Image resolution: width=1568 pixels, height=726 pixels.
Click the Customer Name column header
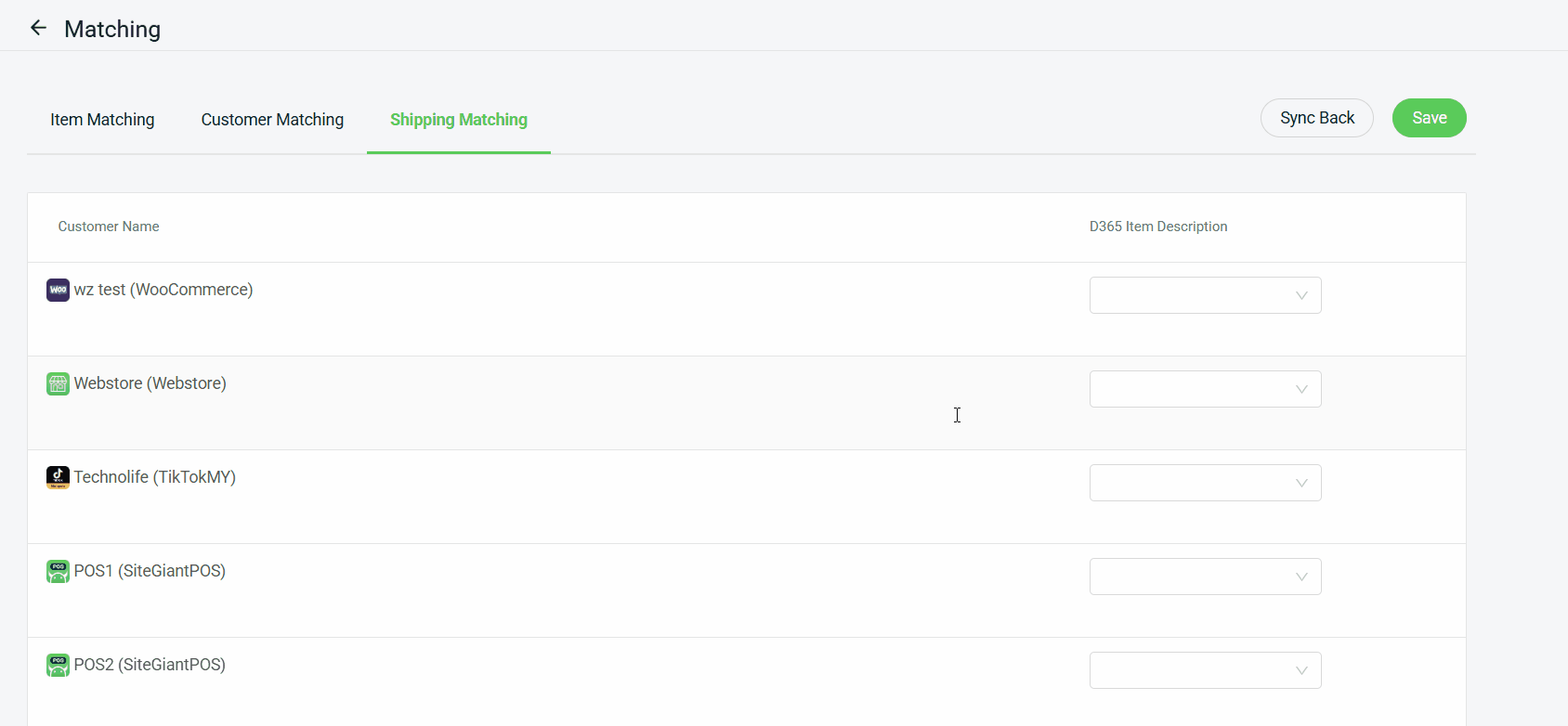(x=109, y=227)
